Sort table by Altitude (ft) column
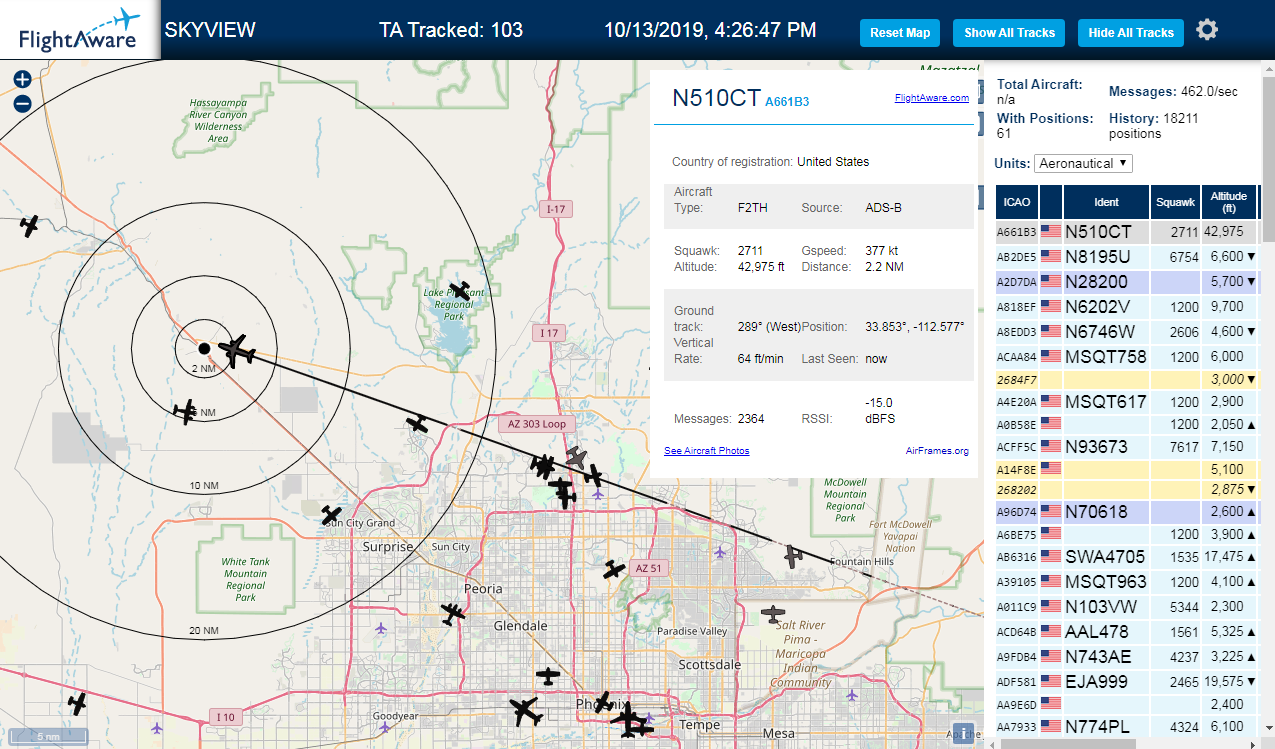 tap(1229, 202)
